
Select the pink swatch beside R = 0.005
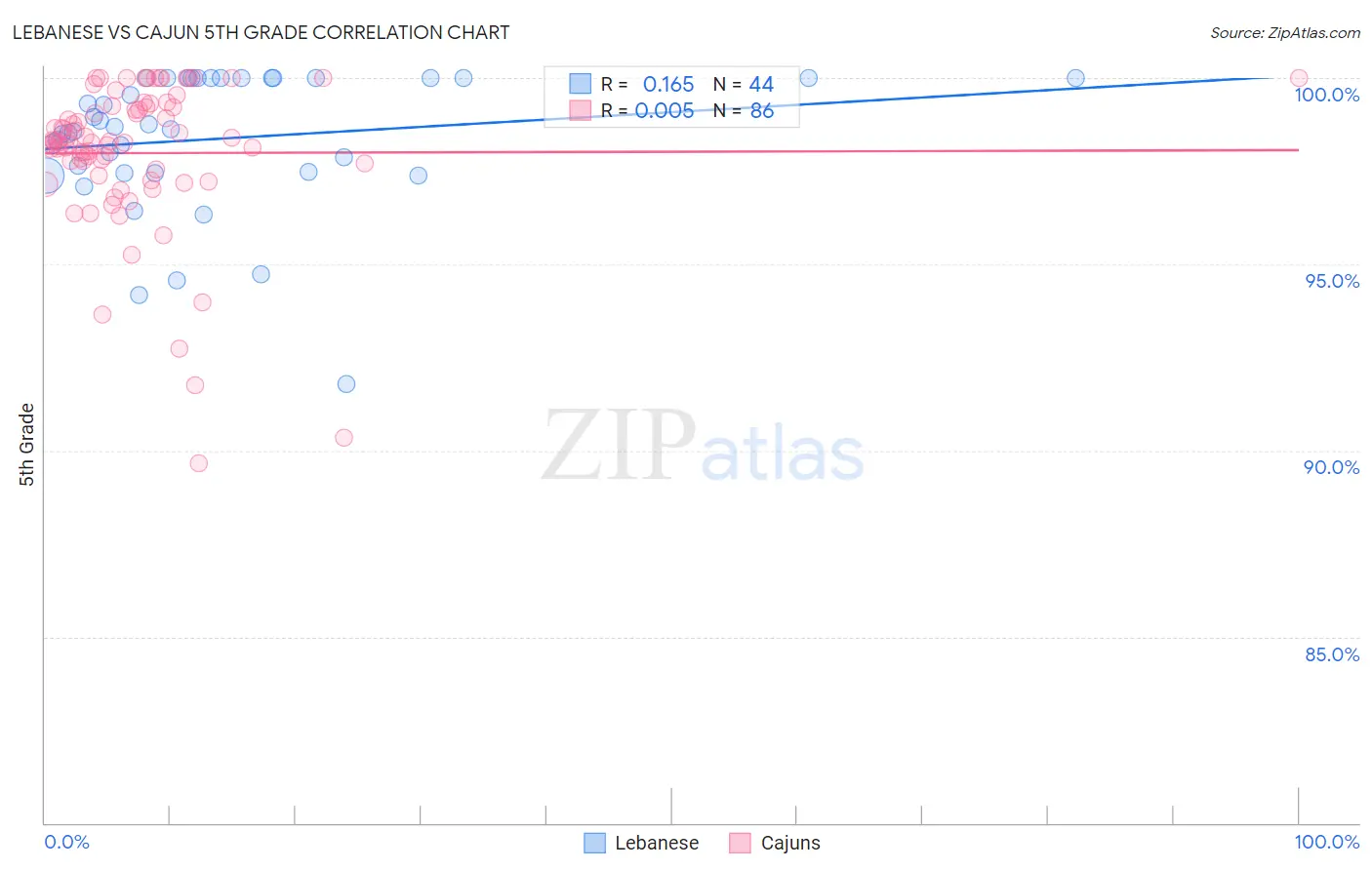pyautogui.click(x=581, y=110)
